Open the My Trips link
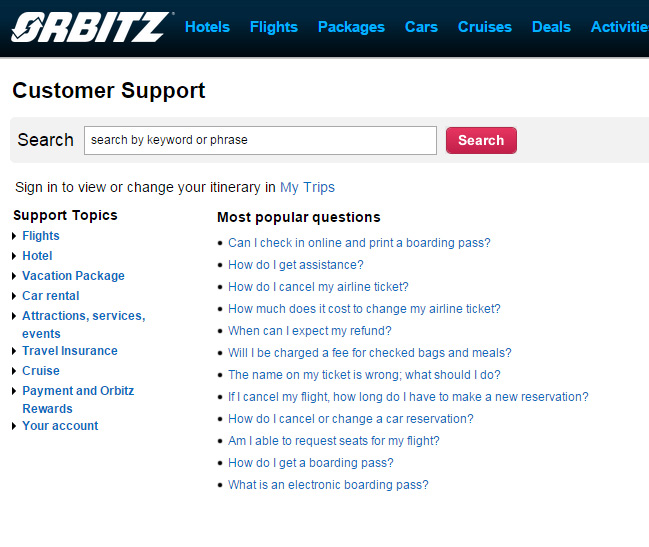This screenshot has width=649, height=547. (x=307, y=187)
